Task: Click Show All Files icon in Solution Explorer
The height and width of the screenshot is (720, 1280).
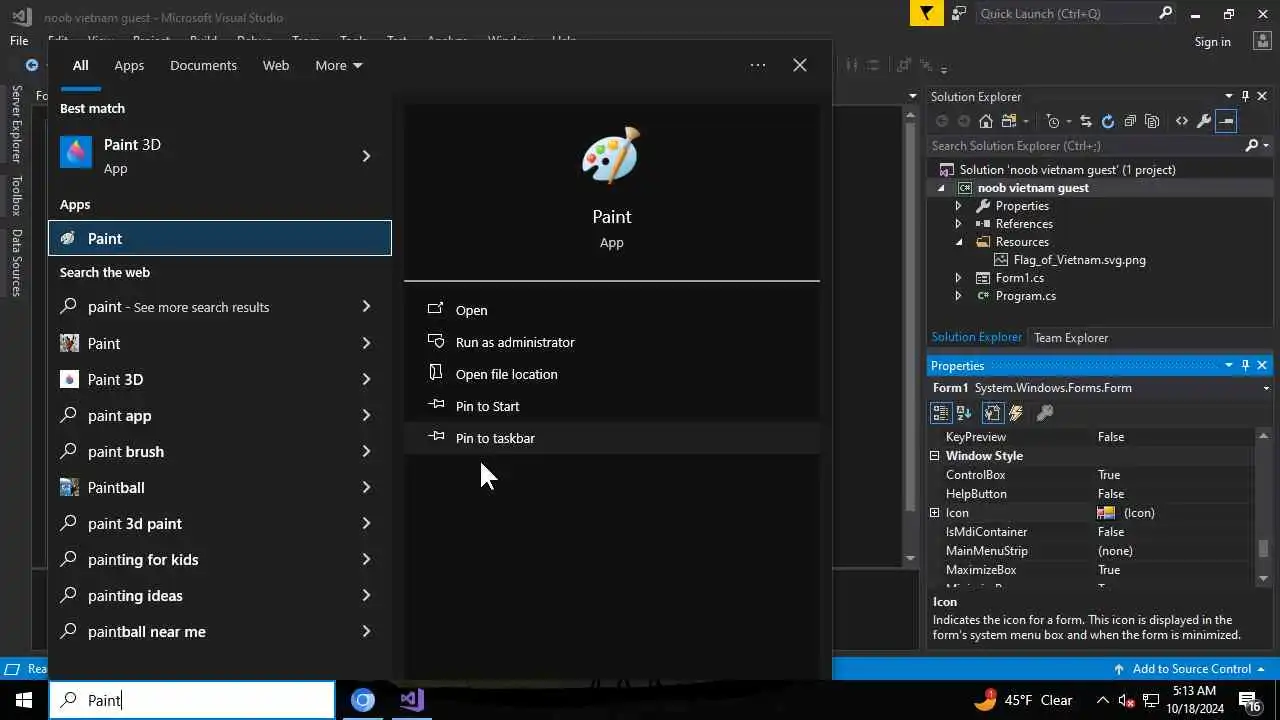Action: [1152, 121]
